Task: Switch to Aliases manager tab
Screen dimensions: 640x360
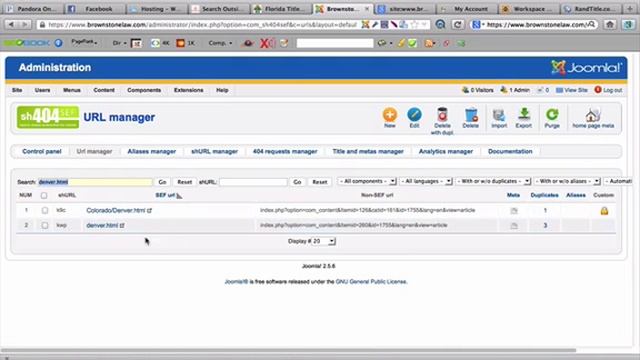Action: 152,151
